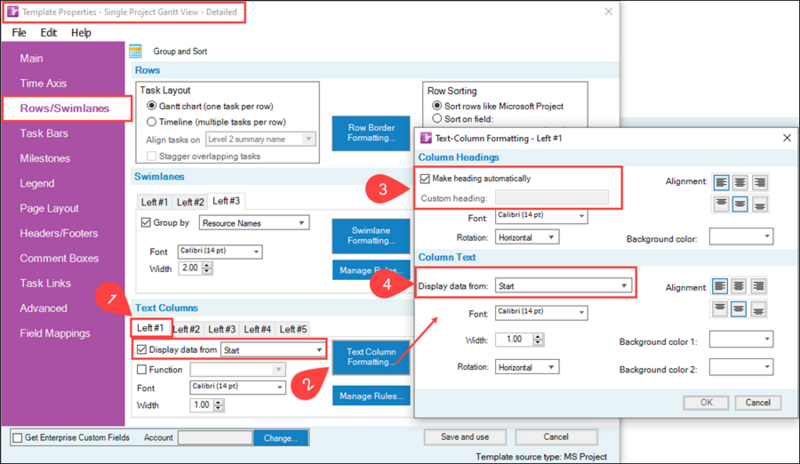Set column text vertical alignment to middle
Screen dimensions: 800x464
[x=739, y=309]
